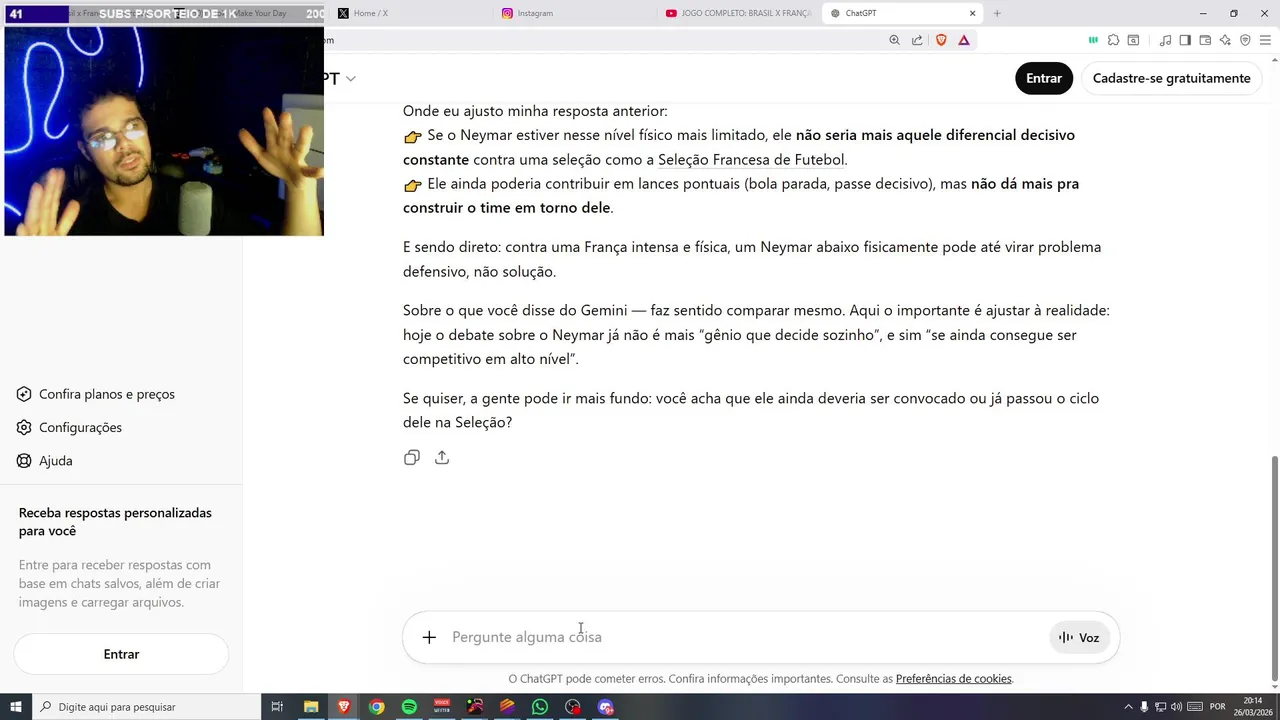Image resolution: width=1280 pixels, height=720 pixels.
Task: Share the response with upload icon
Action: tap(442, 458)
